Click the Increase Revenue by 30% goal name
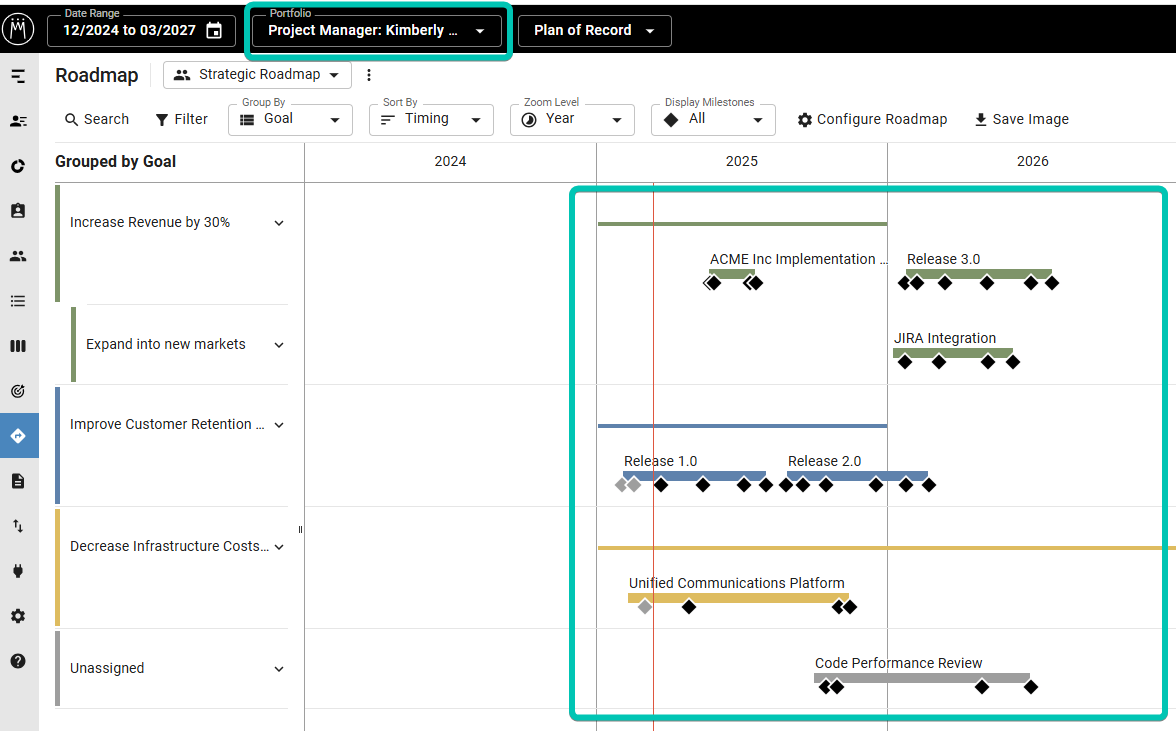Screen dimensions: 1176x731 tap(150, 222)
